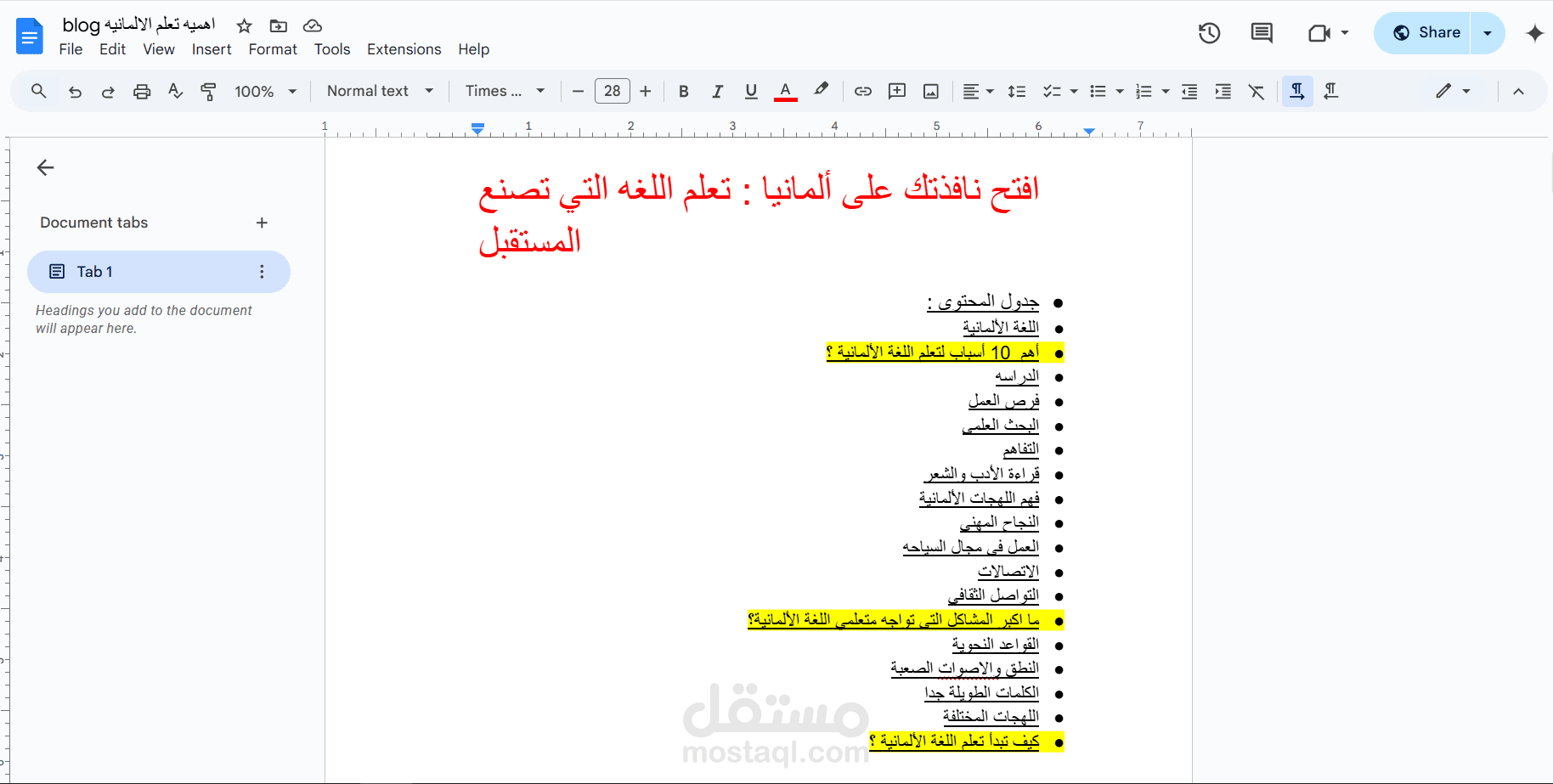Add a new document tab
This screenshot has height=784, width=1553.
(x=262, y=223)
